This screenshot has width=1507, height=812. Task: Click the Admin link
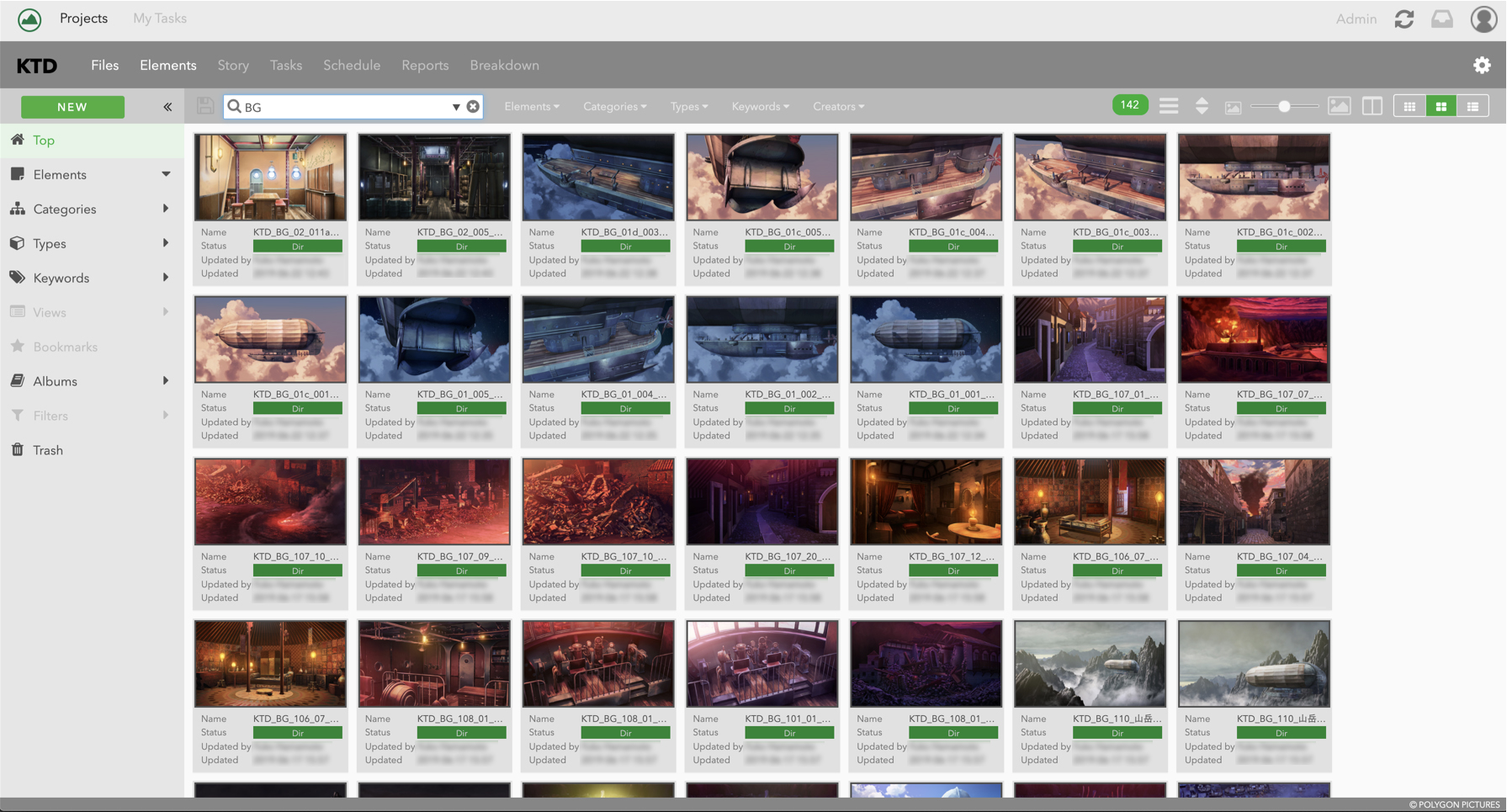[1356, 19]
